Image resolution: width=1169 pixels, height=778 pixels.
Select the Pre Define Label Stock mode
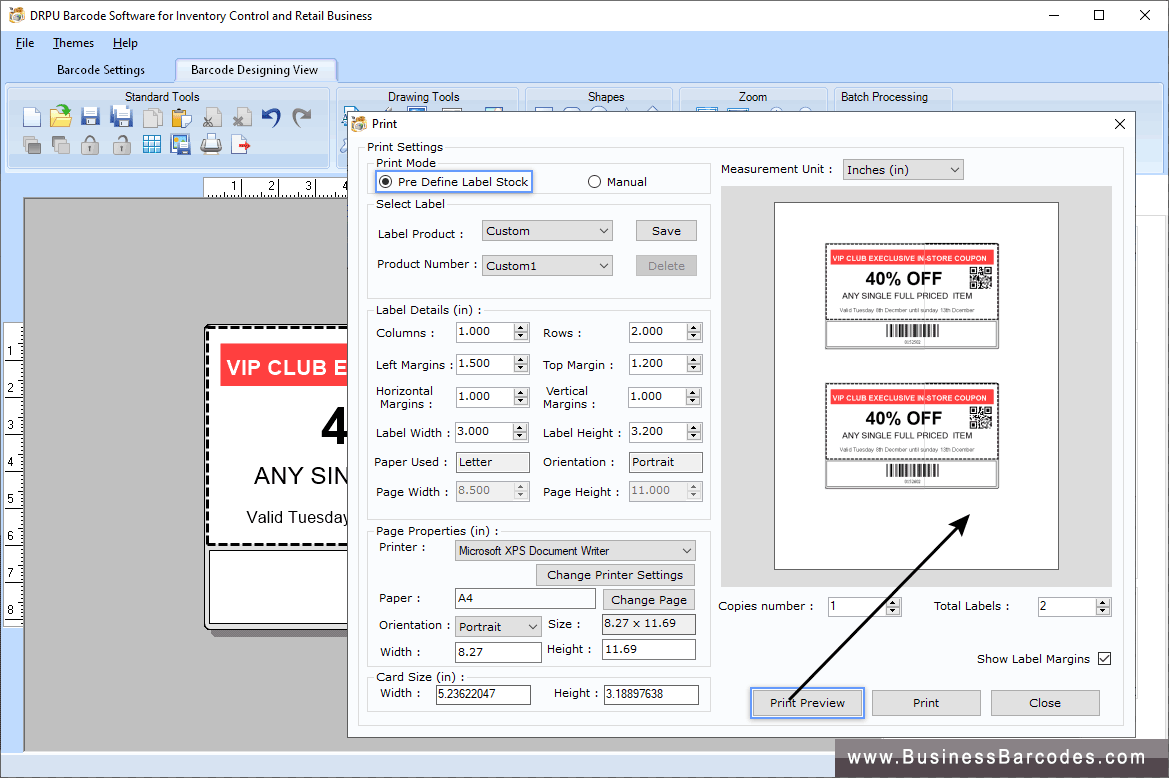(385, 181)
